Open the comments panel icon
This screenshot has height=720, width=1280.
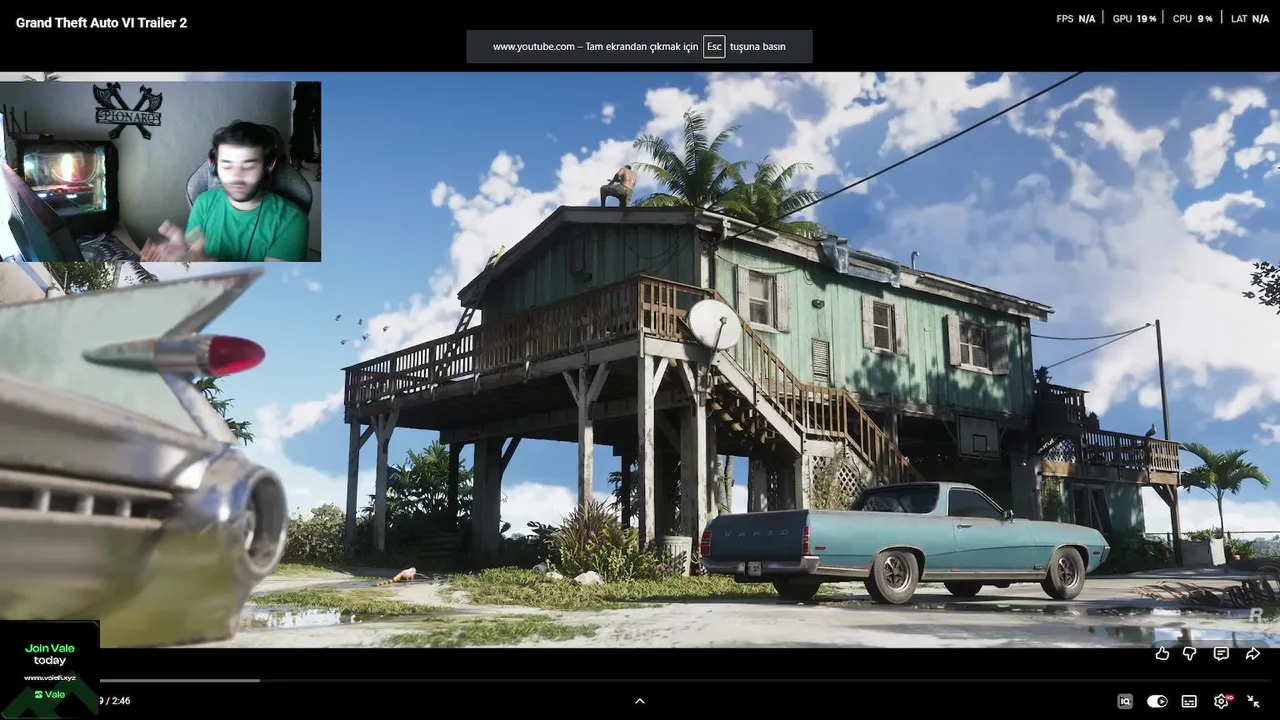point(1221,654)
